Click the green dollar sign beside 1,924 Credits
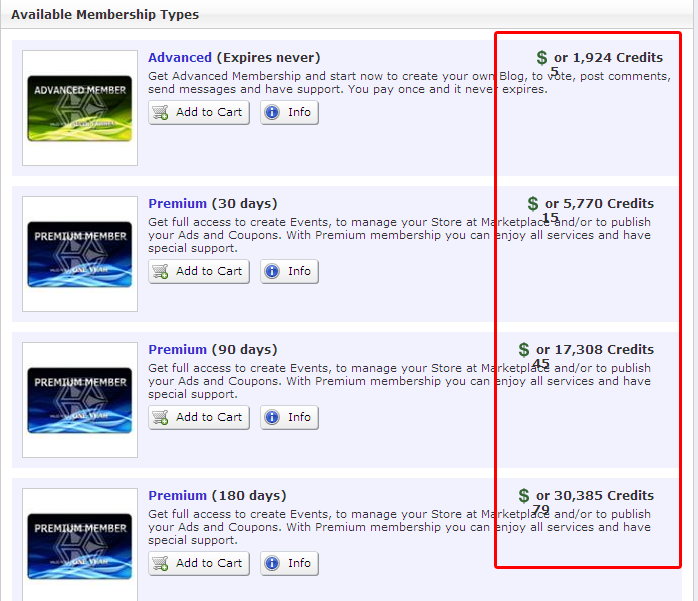 542,58
